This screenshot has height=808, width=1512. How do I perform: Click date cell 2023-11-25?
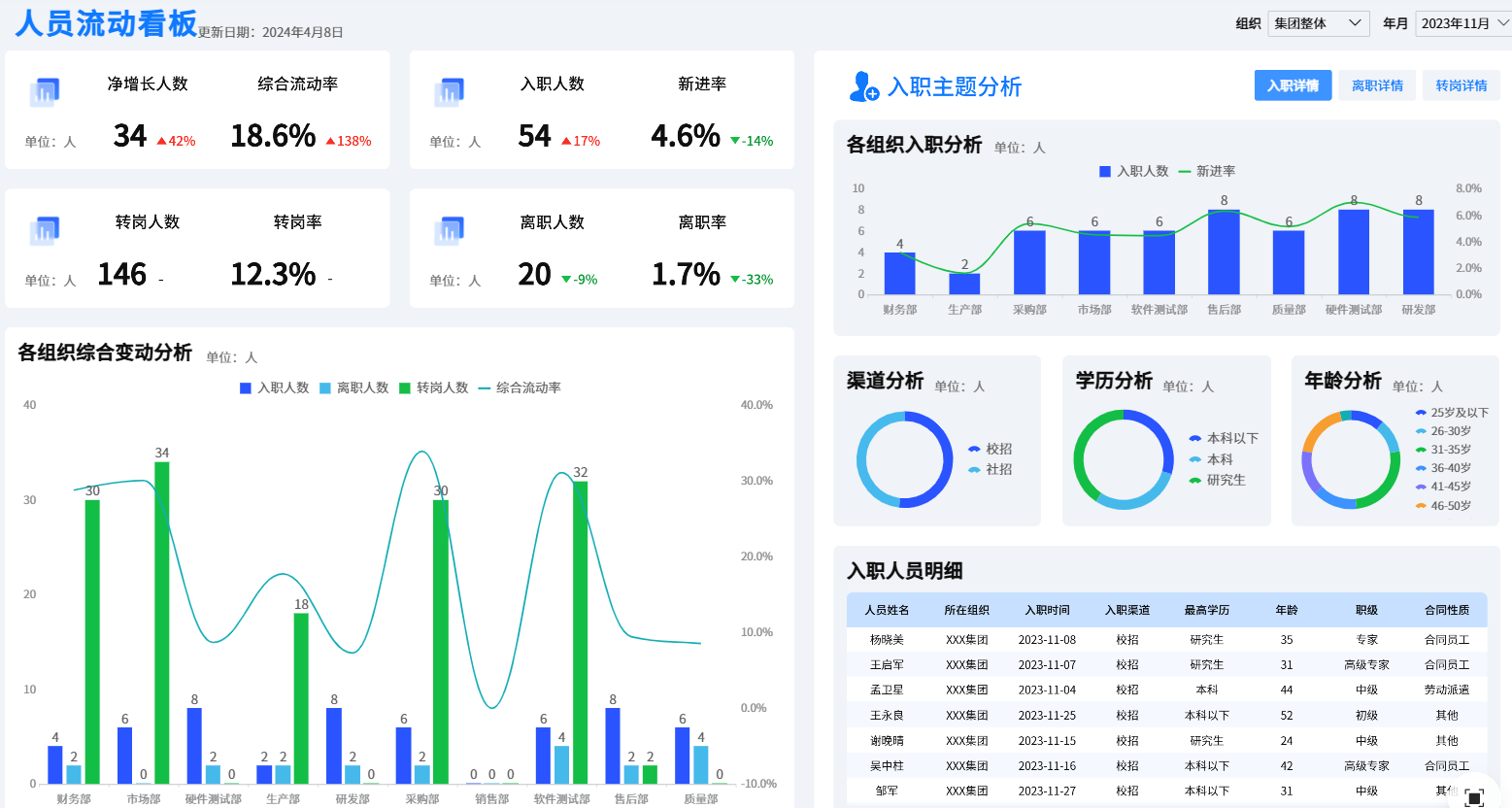click(1047, 715)
